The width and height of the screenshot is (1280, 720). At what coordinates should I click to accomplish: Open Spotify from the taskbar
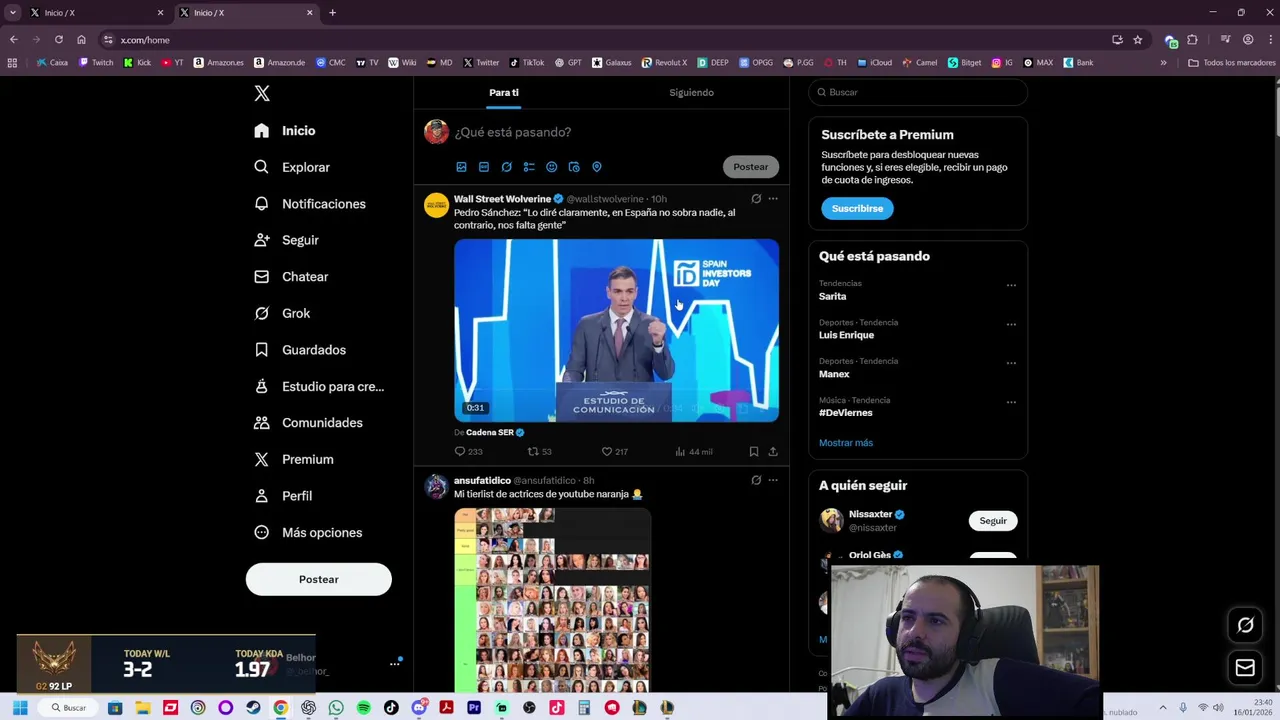[363, 708]
